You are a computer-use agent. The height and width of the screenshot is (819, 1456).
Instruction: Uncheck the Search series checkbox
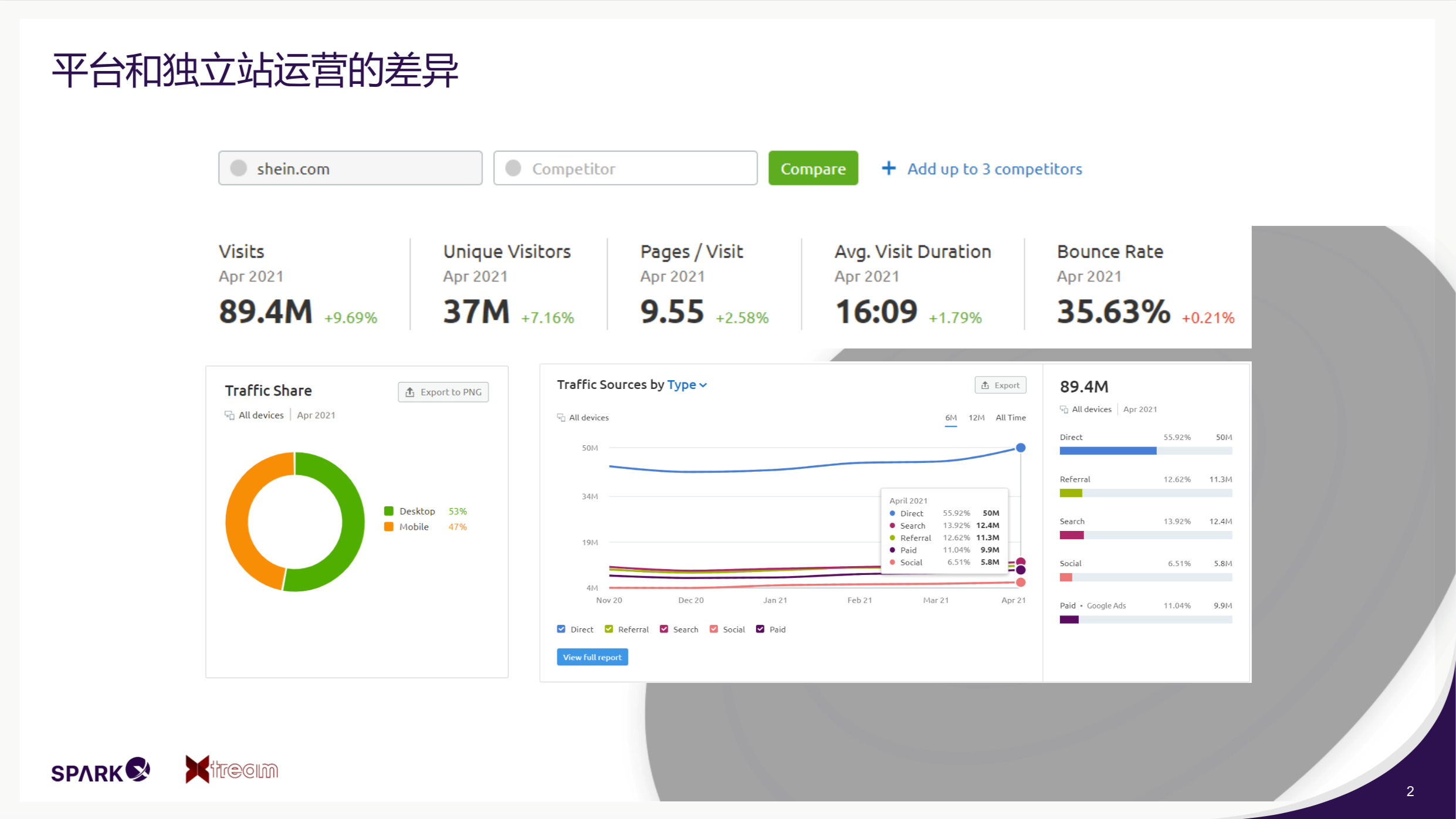(x=664, y=629)
